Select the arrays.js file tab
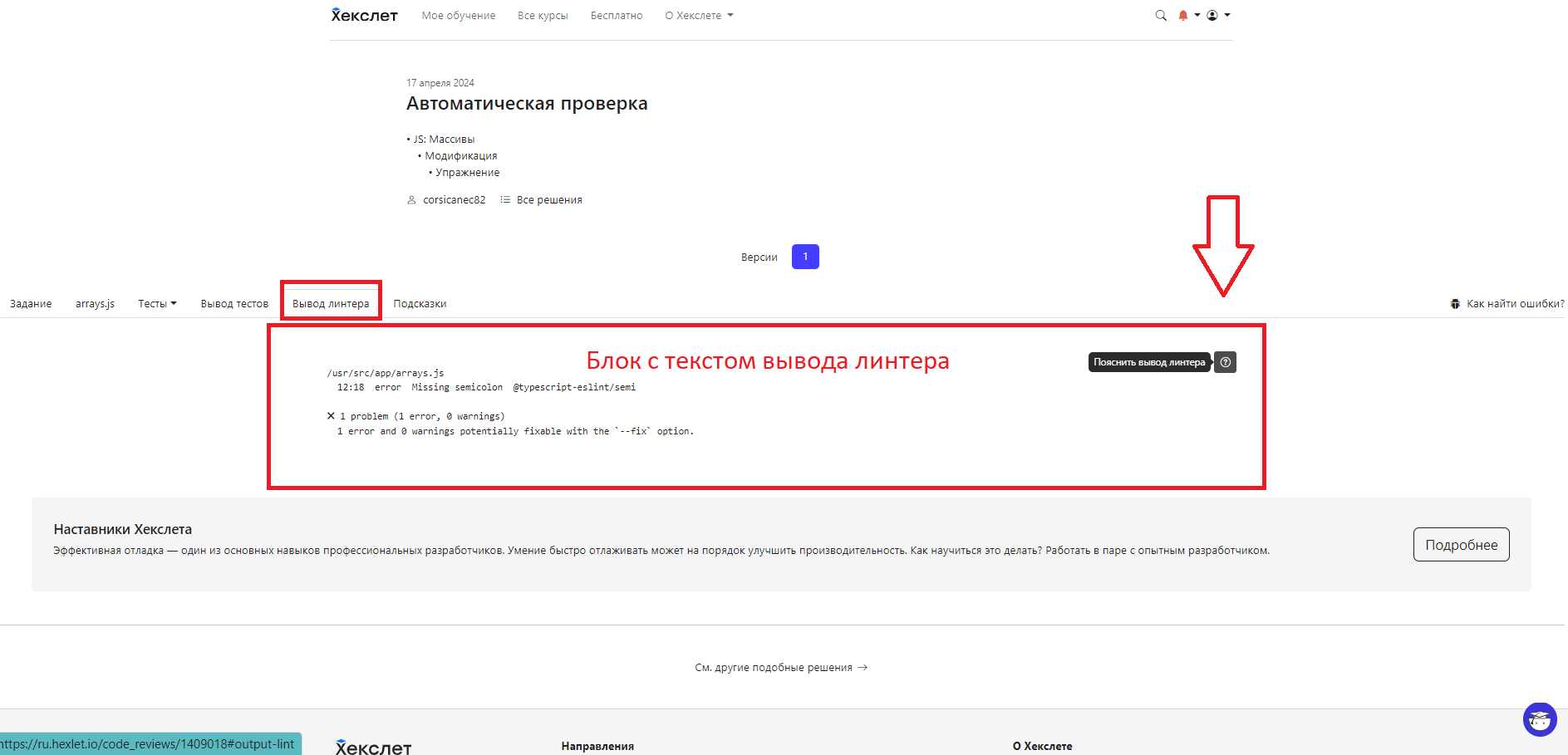Viewport: 1568px width, 755px height. (x=95, y=304)
